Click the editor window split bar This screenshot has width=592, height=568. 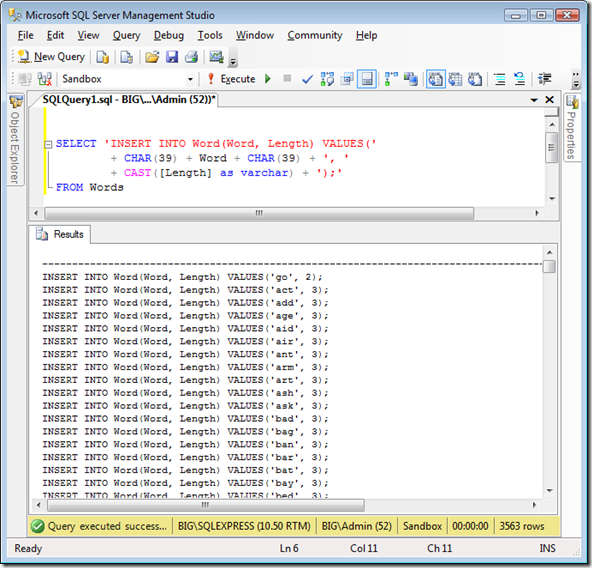pyautogui.click(x=552, y=112)
